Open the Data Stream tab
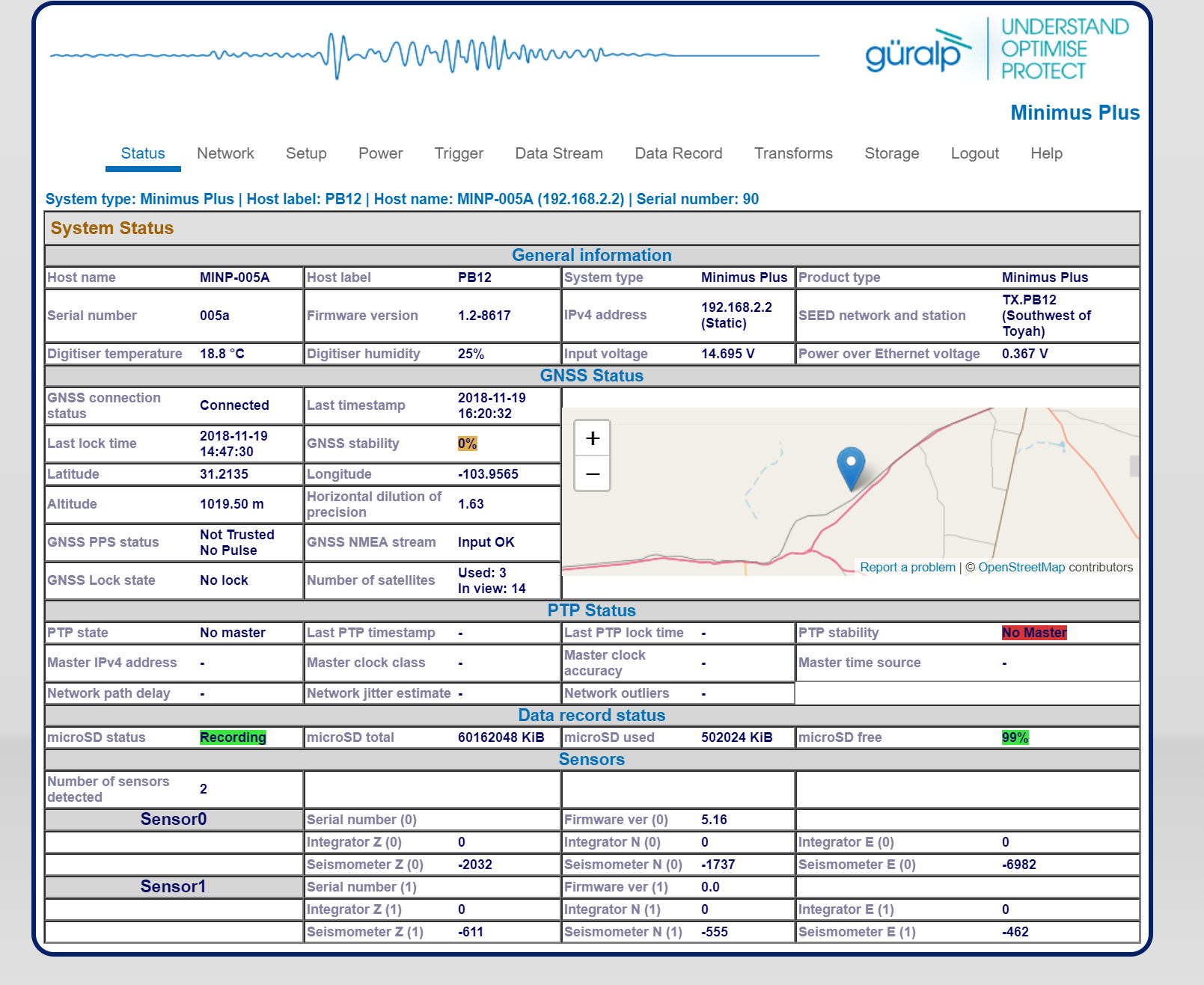Image resolution: width=1204 pixels, height=985 pixels. [x=559, y=153]
